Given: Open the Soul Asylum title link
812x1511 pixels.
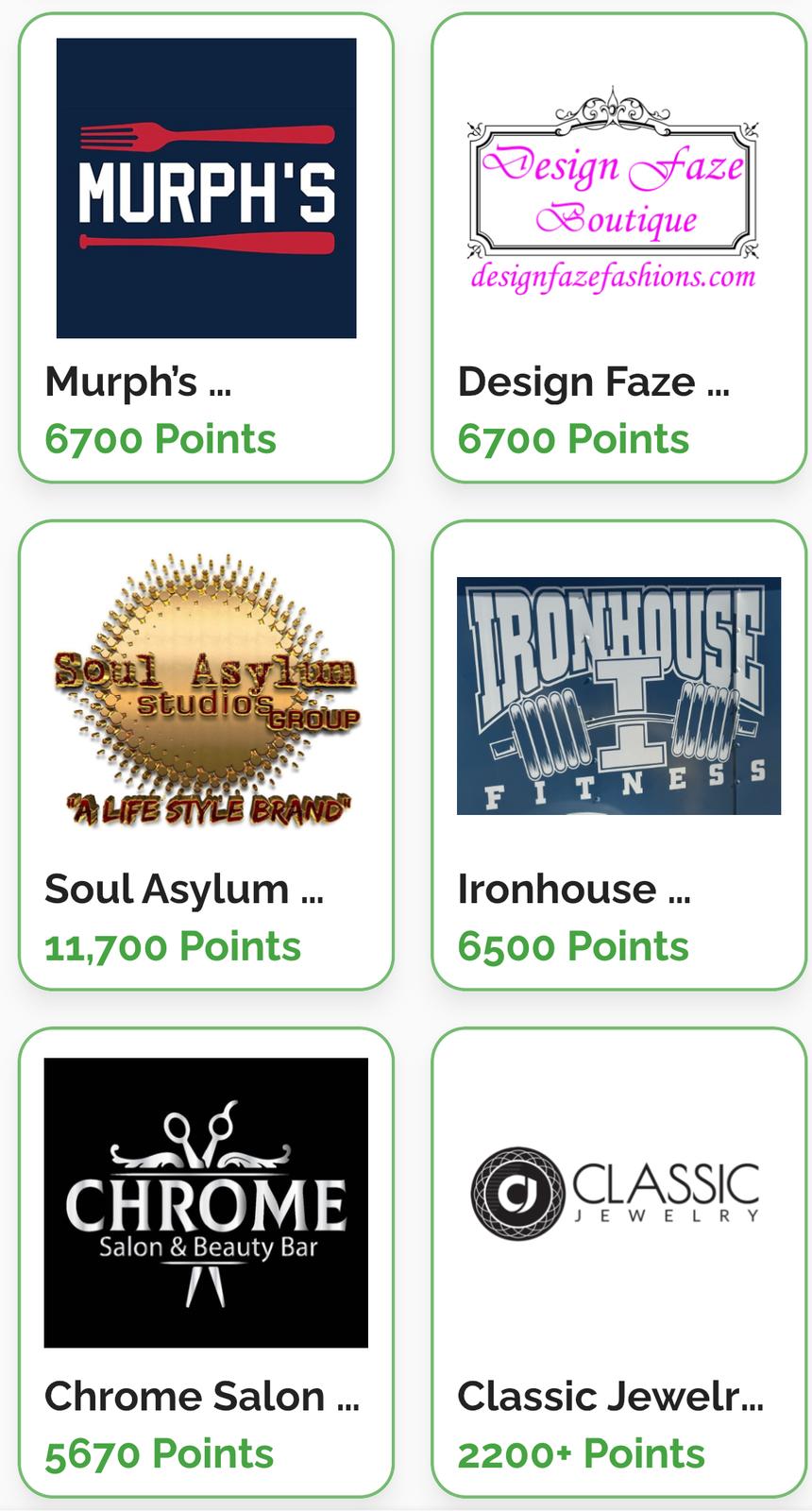Looking at the screenshot, I should (184, 889).
